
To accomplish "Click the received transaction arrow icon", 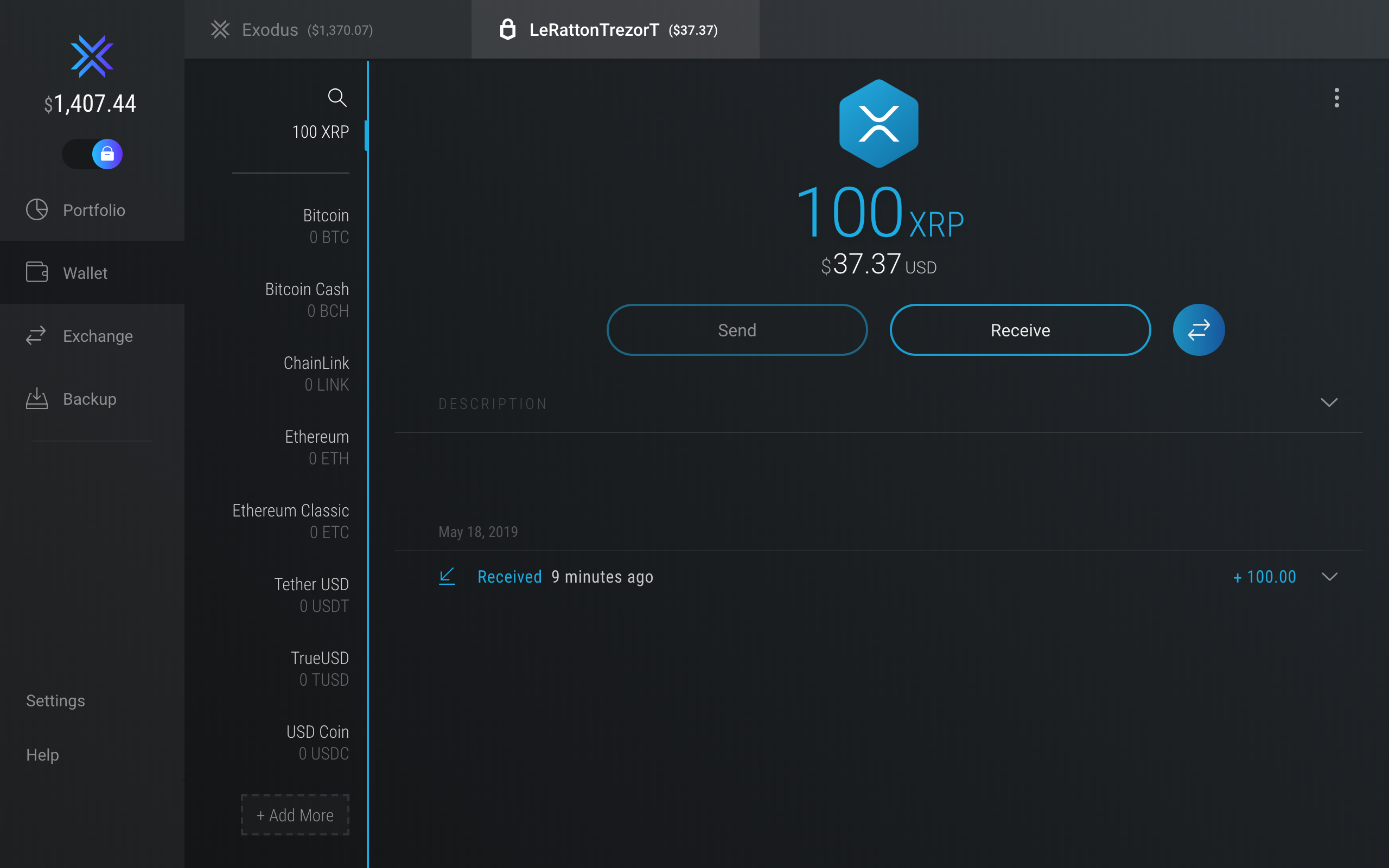I will 447,576.
